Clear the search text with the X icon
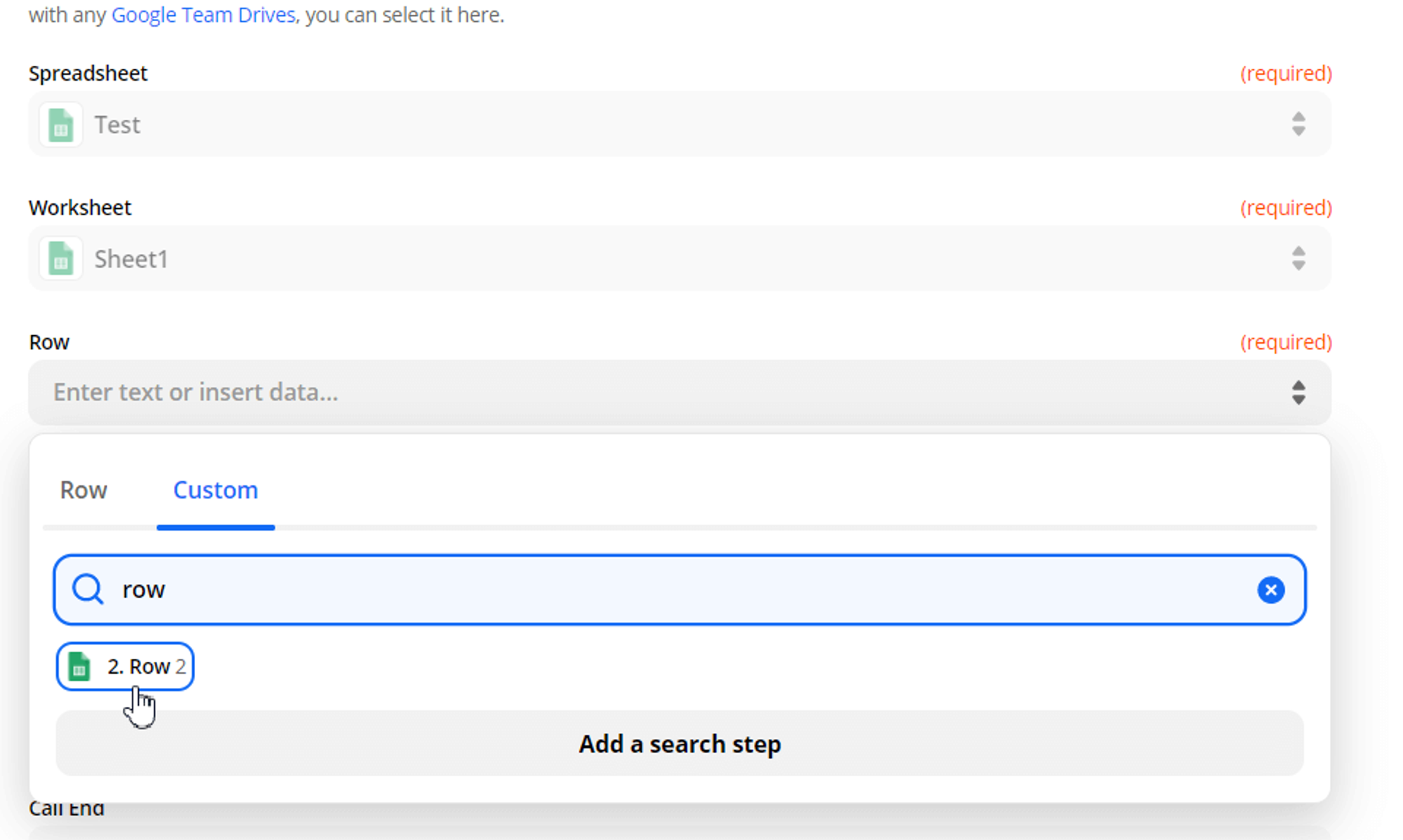Image resolution: width=1403 pixels, height=840 pixels. [x=1270, y=590]
